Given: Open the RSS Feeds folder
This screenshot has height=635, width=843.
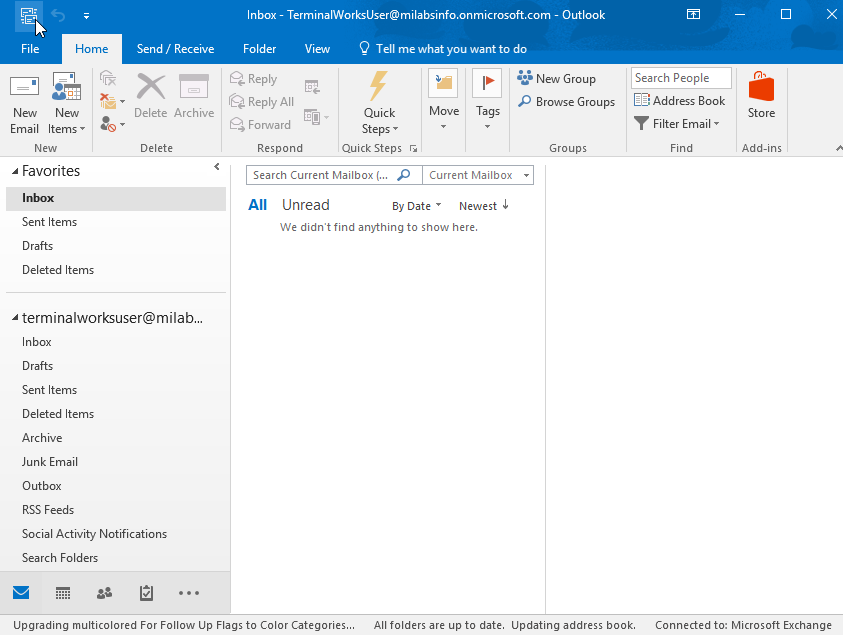Looking at the screenshot, I should 116,510.
